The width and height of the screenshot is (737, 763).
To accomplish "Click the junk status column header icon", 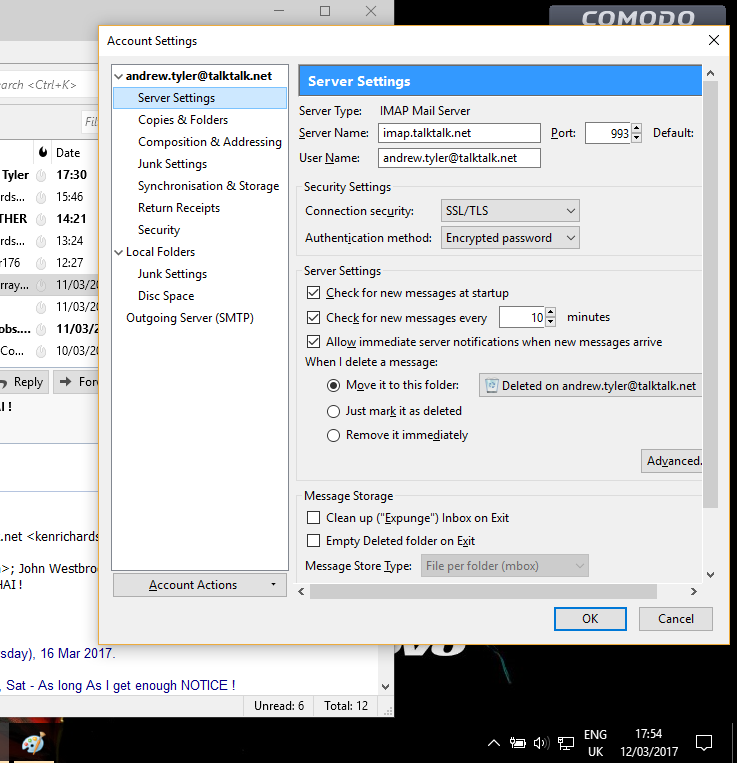I will pyautogui.click(x=42, y=153).
